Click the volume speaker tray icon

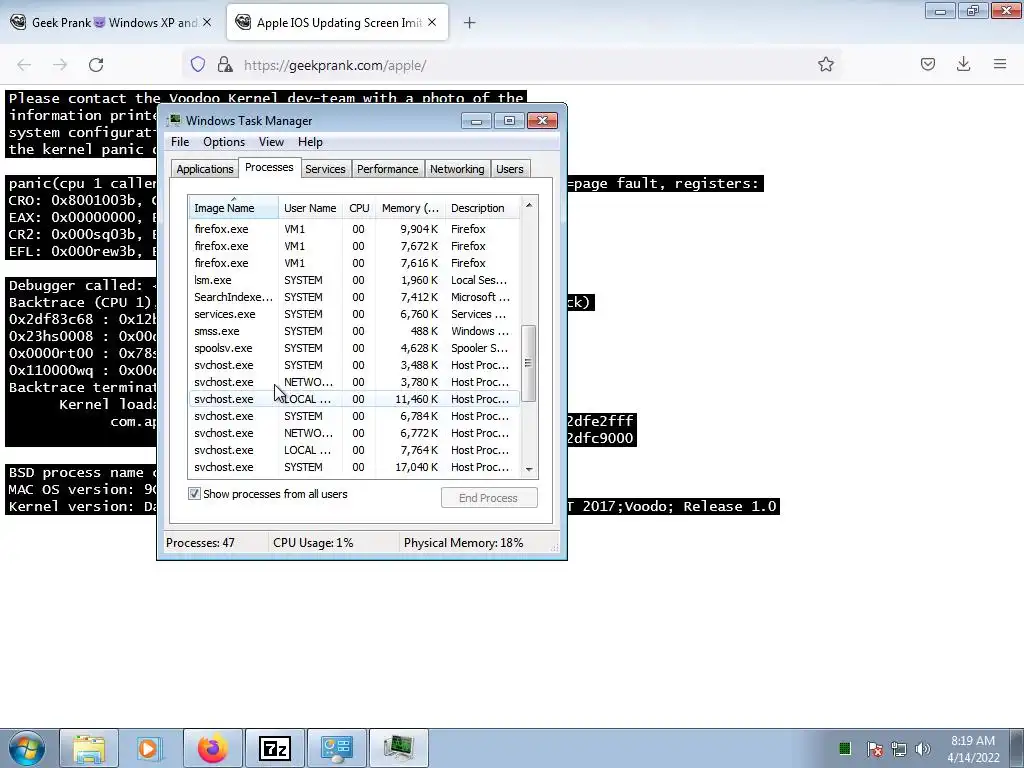coord(922,748)
